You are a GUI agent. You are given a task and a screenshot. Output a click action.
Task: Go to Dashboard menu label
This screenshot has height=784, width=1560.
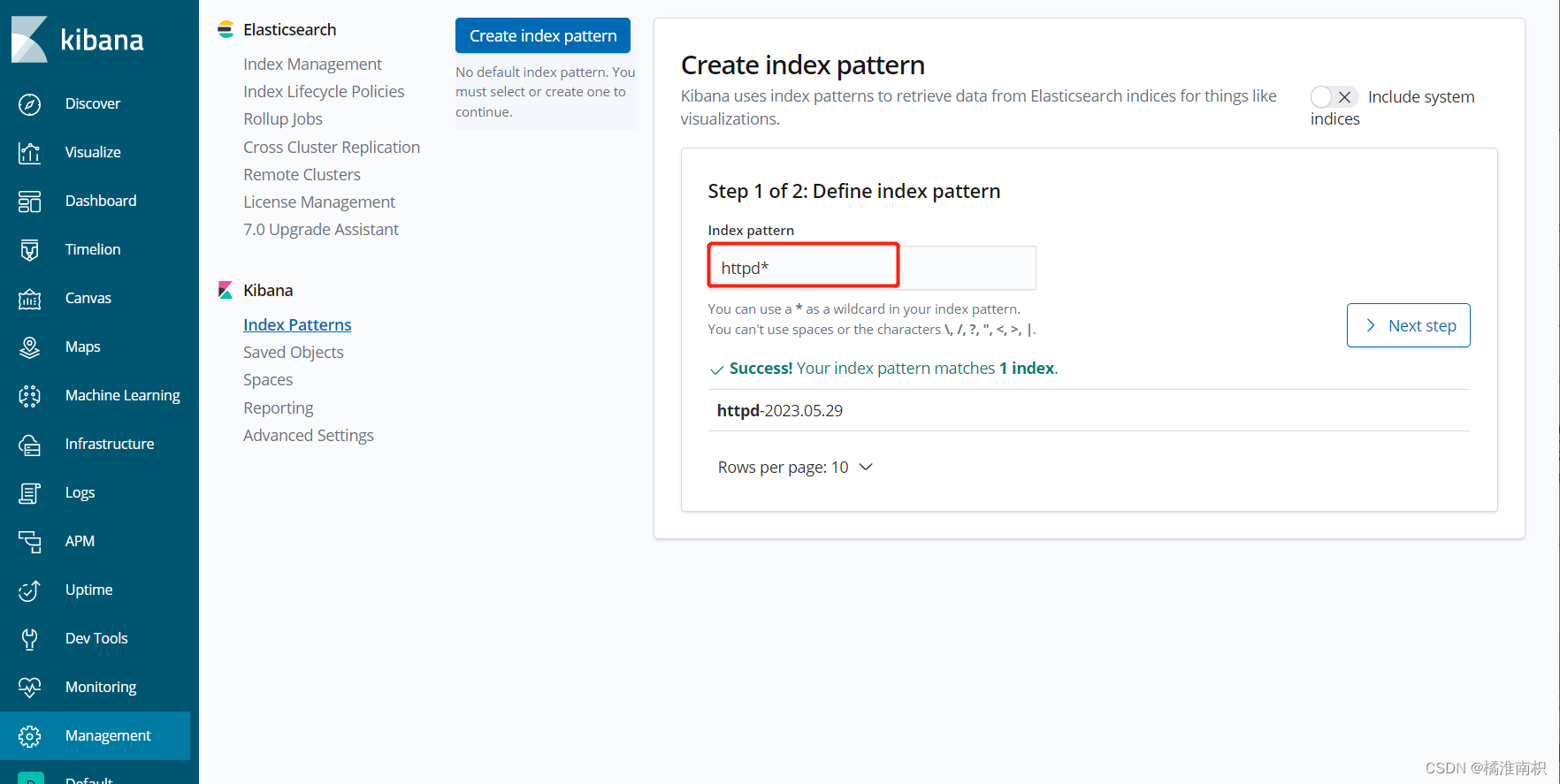101,201
